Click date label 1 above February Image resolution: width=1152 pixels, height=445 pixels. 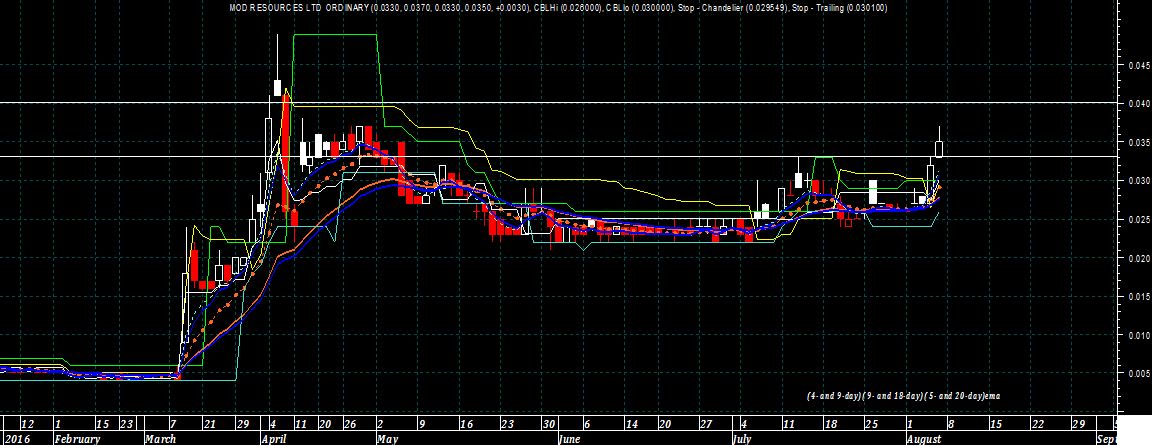(x=58, y=424)
